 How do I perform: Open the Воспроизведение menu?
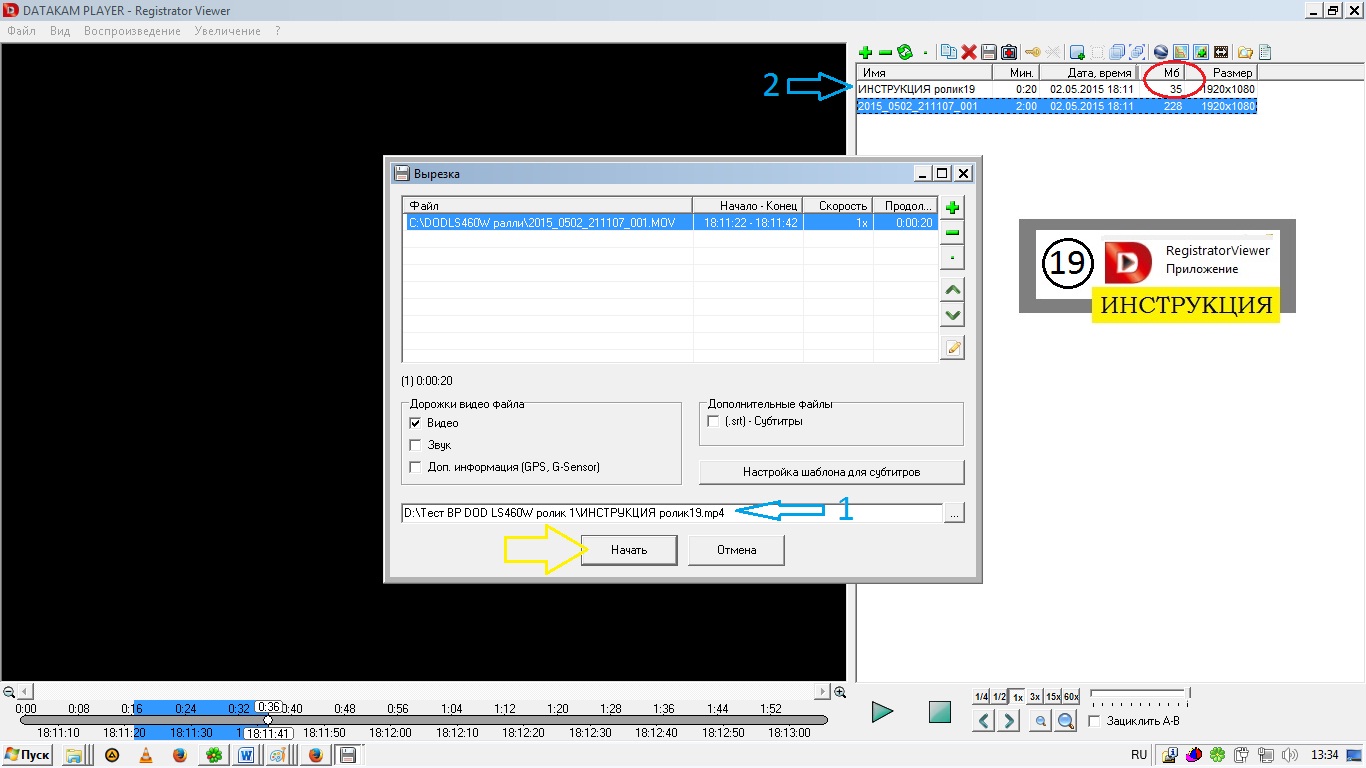tap(132, 31)
